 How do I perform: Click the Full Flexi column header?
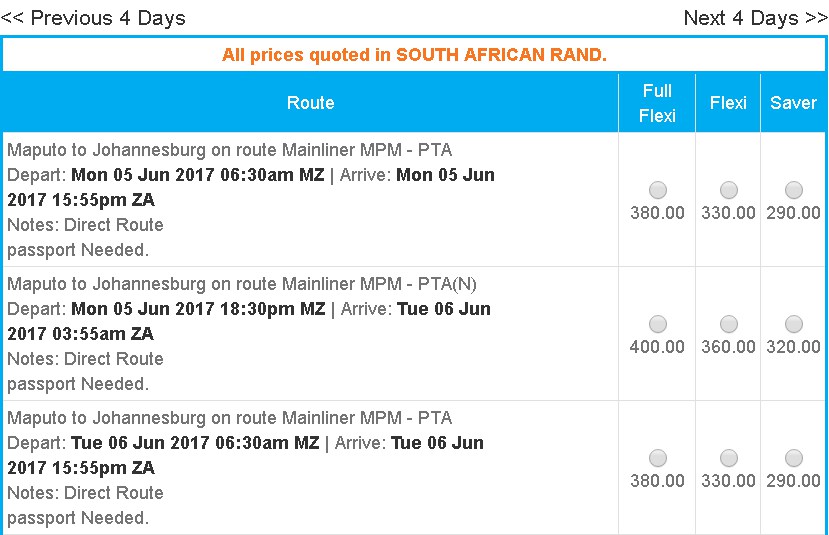657,103
